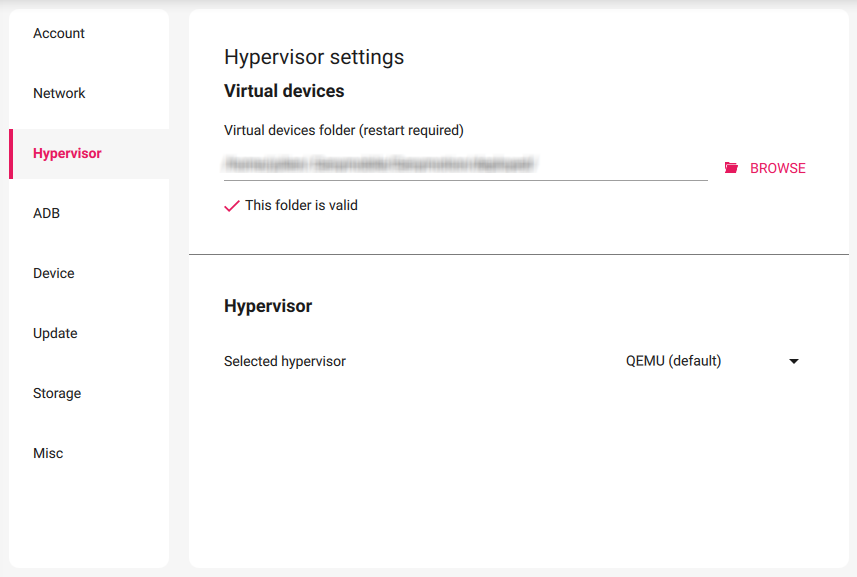Open the Device settings page
The image size is (857, 577).
click(x=53, y=273)
